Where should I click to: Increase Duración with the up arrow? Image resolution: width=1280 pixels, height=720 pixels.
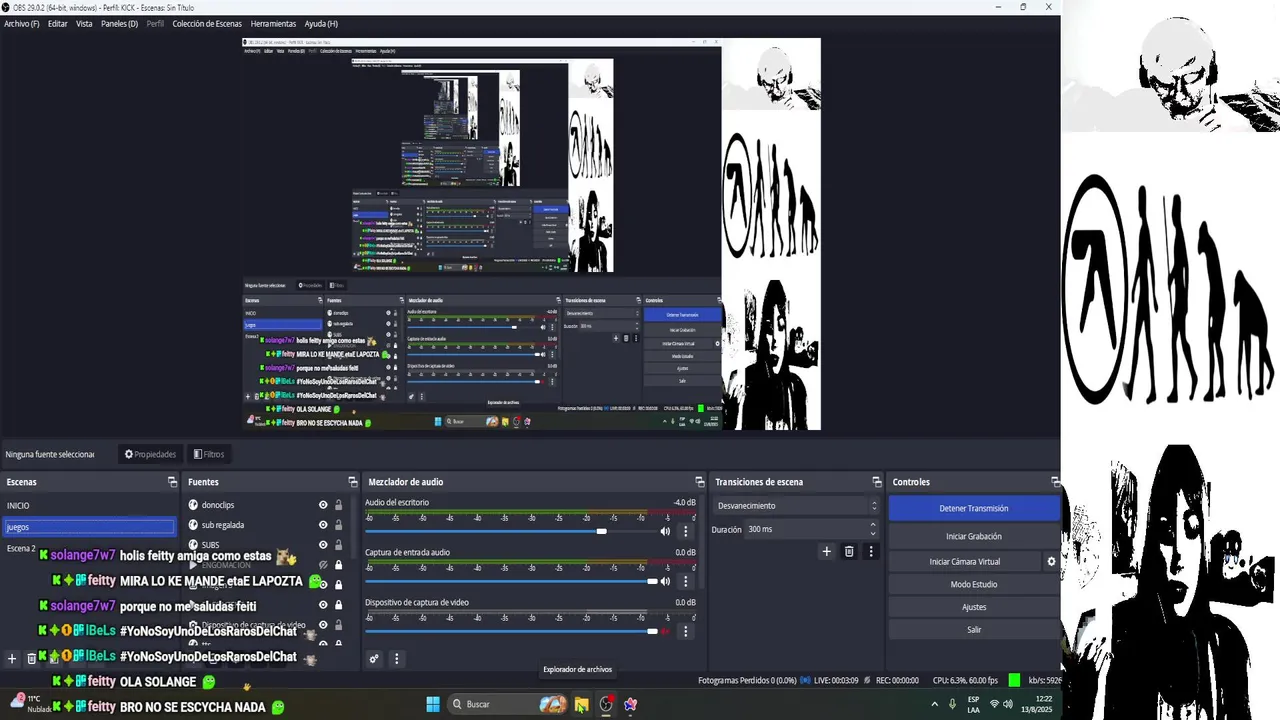point(873,524)
